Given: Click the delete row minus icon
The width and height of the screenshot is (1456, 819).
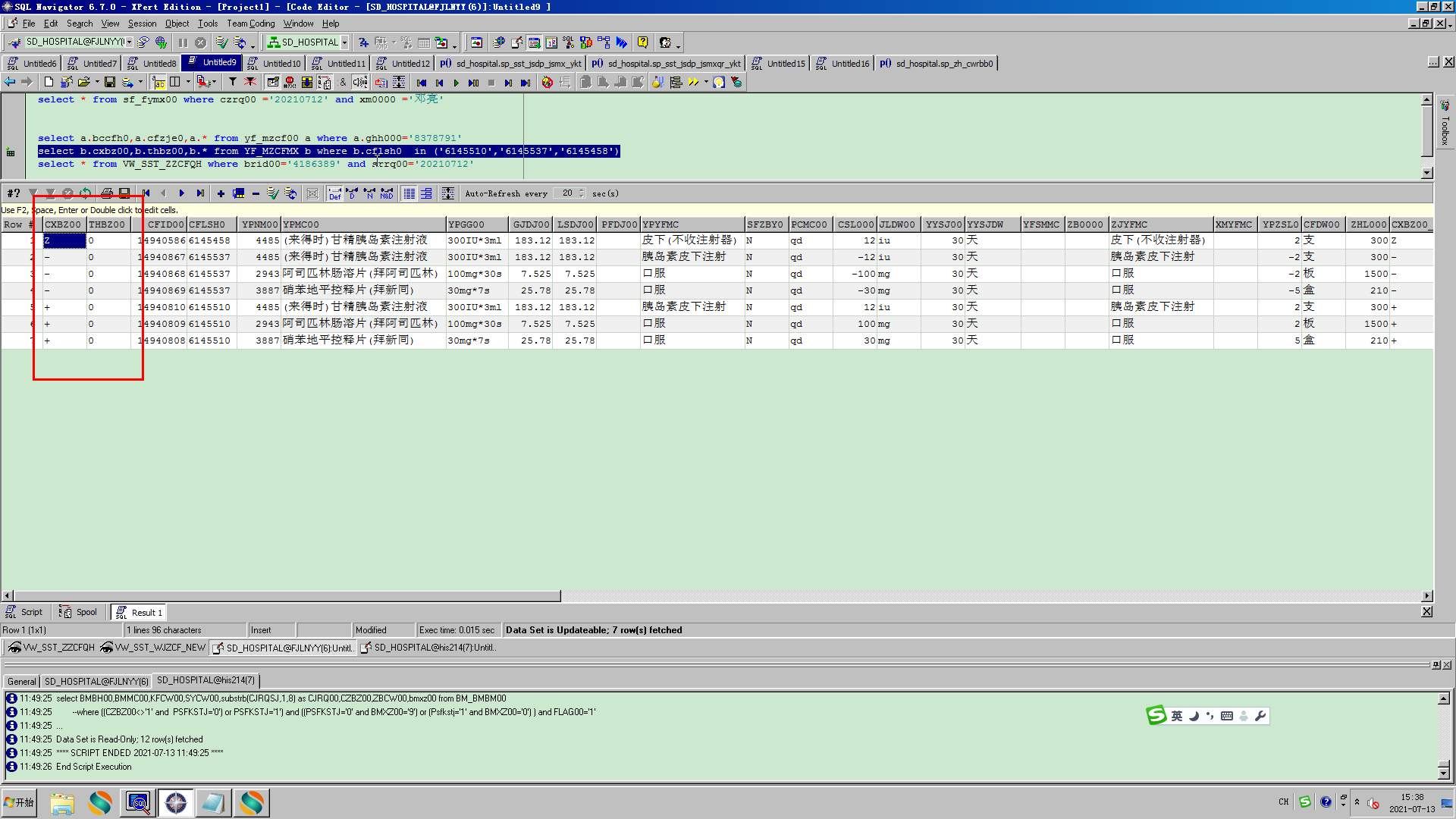Looking at the screenshot, I should pyautogui.click(x=256, y=193).
